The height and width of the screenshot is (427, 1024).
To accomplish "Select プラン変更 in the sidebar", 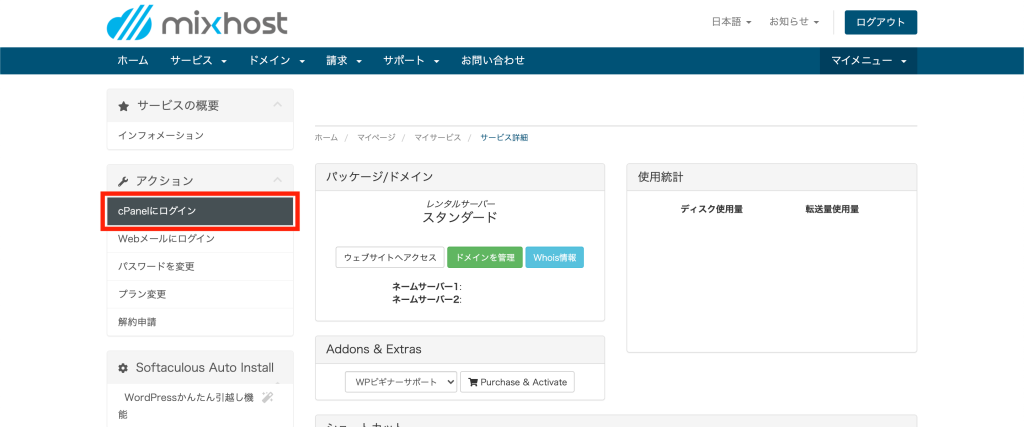I will coord(200,294).
